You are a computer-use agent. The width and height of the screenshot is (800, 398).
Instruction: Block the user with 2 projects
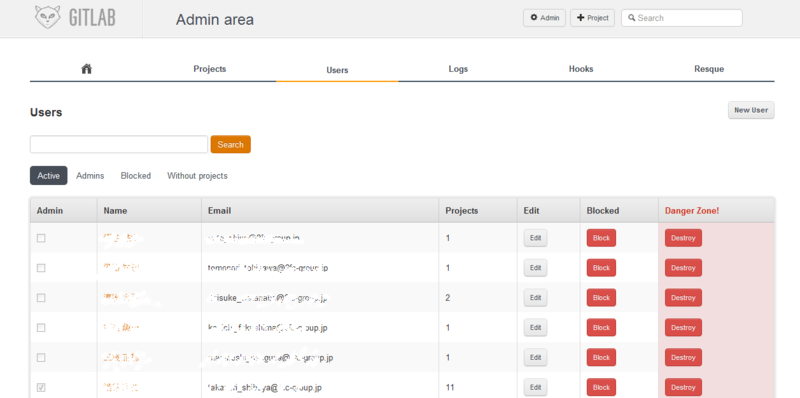coord(601,297)
